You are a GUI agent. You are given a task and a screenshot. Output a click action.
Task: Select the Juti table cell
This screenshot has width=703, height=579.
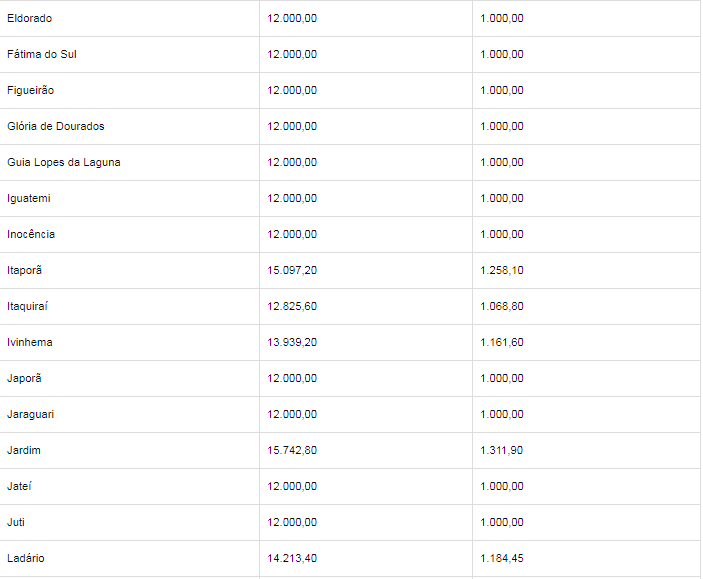15,522
